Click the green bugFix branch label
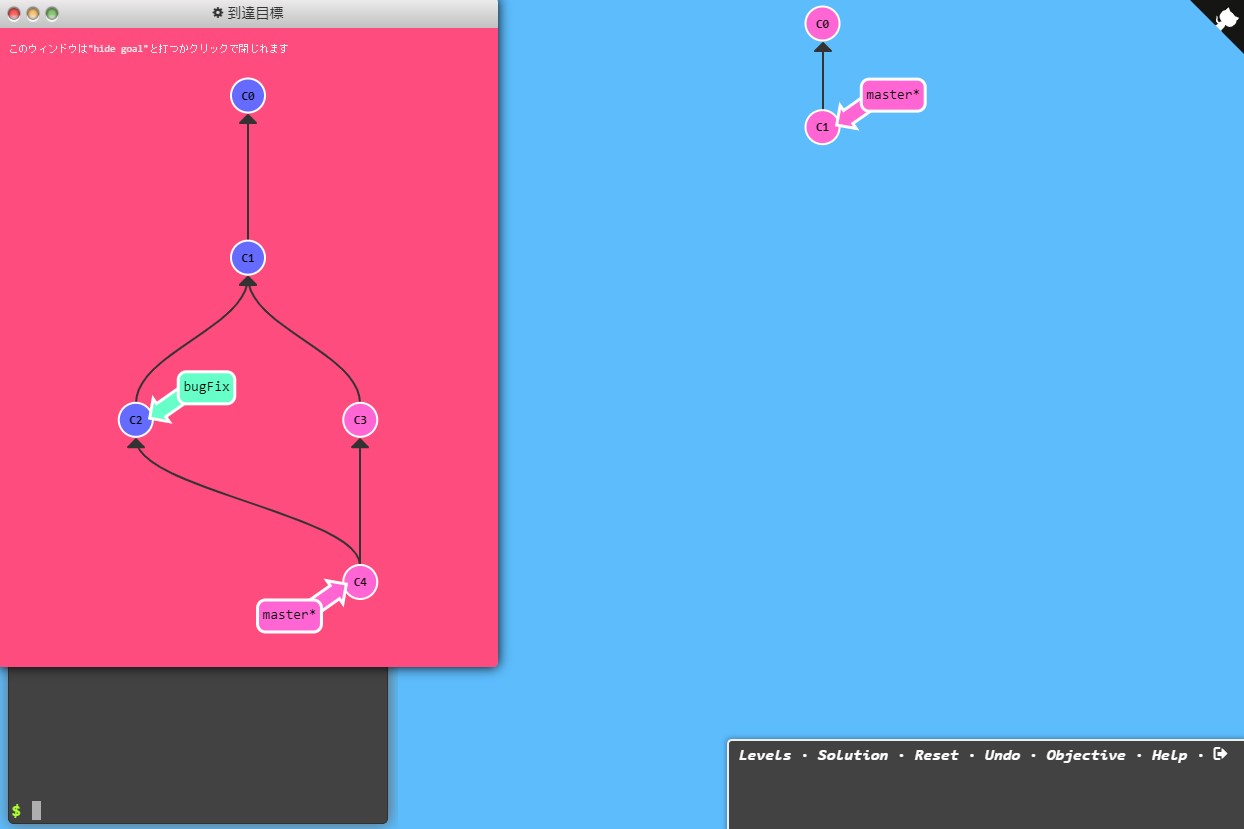 [x=207, y=388]
